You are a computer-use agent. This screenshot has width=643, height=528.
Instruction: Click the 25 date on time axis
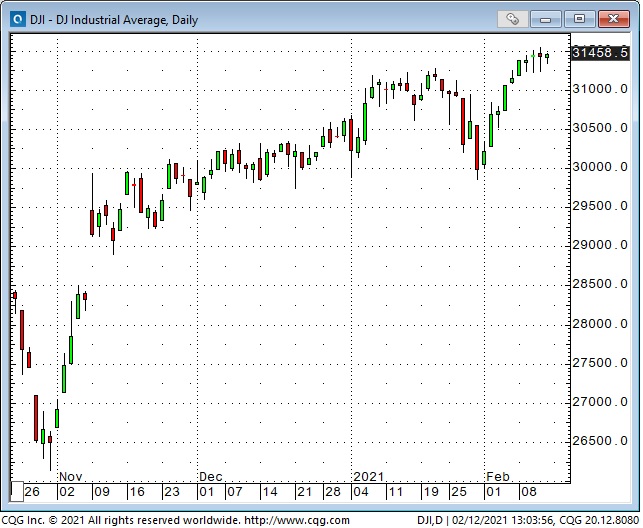(459, 492)
